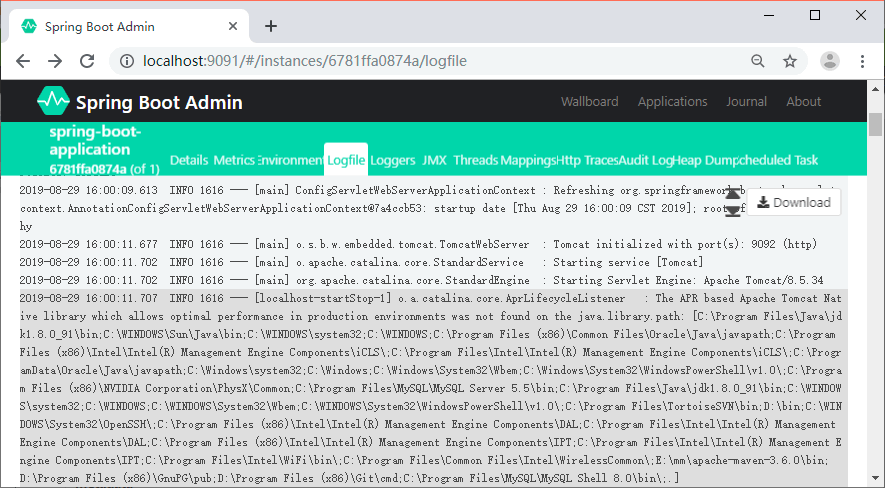Switch to the Audit Log tab
Screen dimensions: 885x488
pos(645,160)
